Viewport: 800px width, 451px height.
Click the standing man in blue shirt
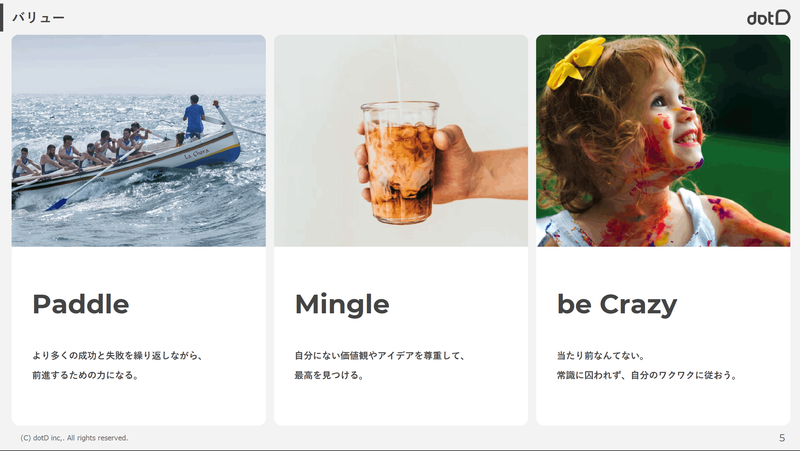point(194,117)
